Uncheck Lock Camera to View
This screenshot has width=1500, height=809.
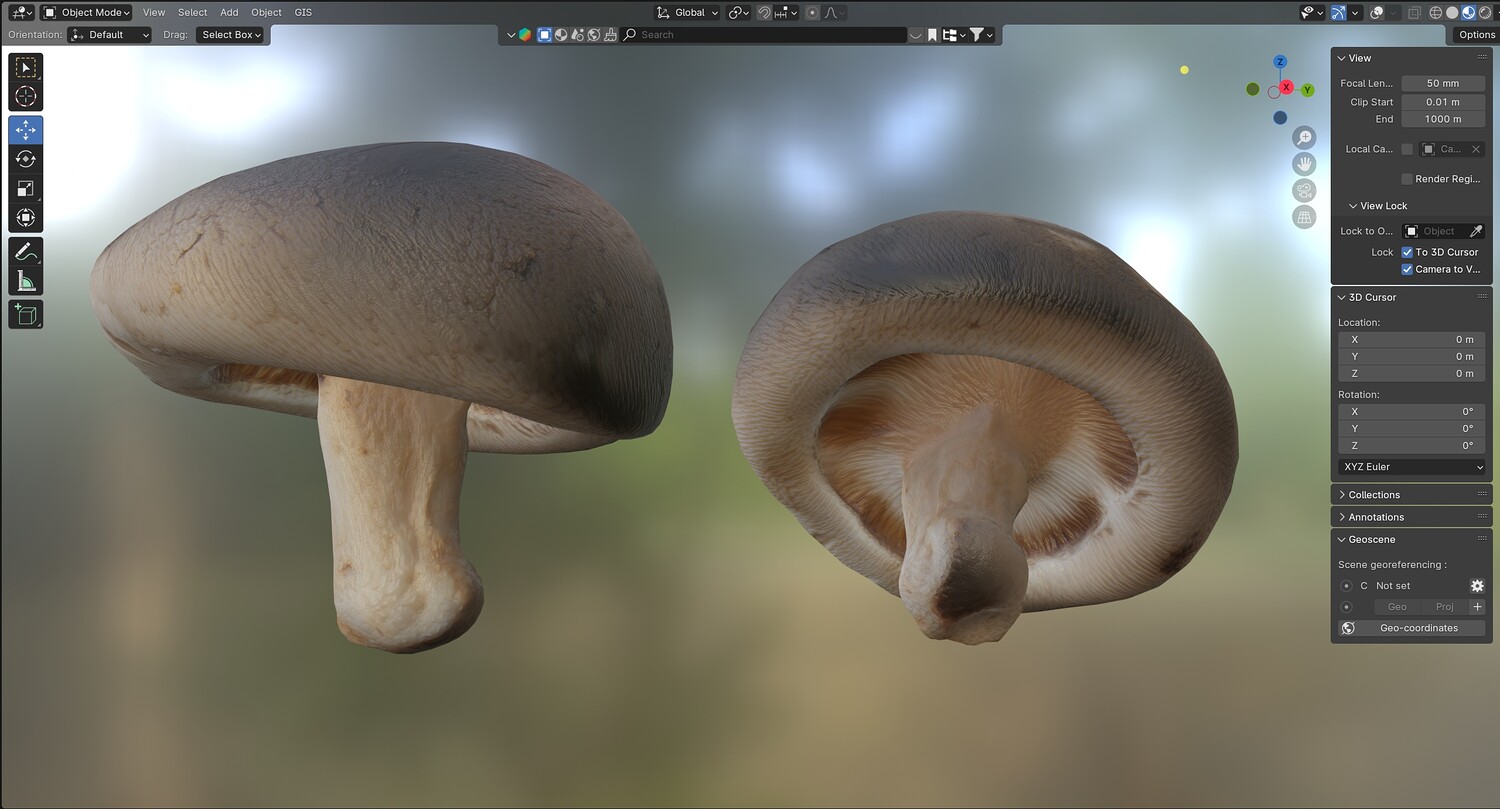[x=1407, y=269]
